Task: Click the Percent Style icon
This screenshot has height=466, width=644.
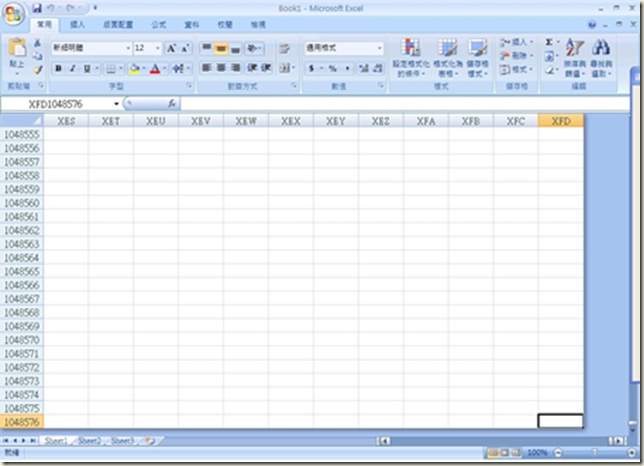Action: 332,68
